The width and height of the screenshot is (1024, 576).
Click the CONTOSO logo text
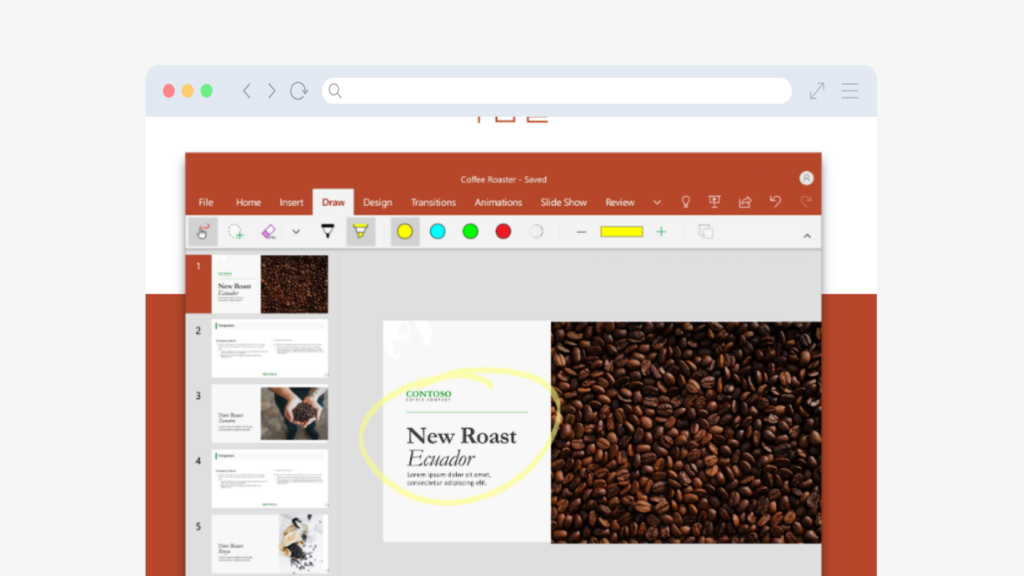pyautogui.click(x=428, y=394)
